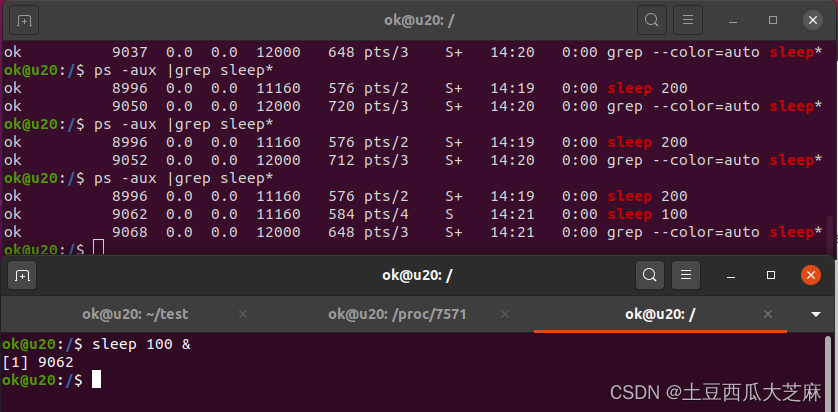Select the active ok@u20: / tab
Image resolution: width=838 pixels, height=412 pixels.
point(660,314)
